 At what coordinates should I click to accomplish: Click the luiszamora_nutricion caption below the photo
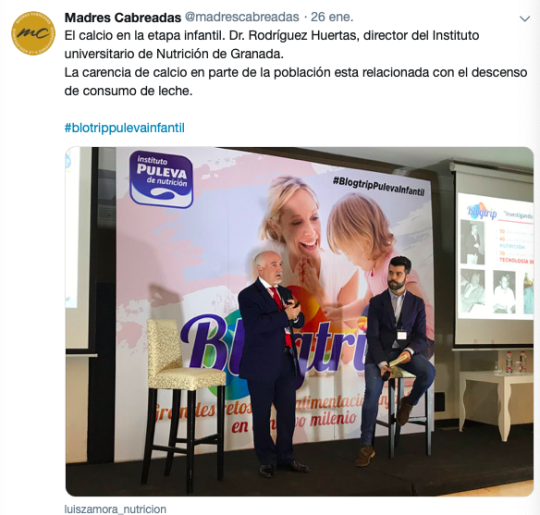click(x=115, y=509)
